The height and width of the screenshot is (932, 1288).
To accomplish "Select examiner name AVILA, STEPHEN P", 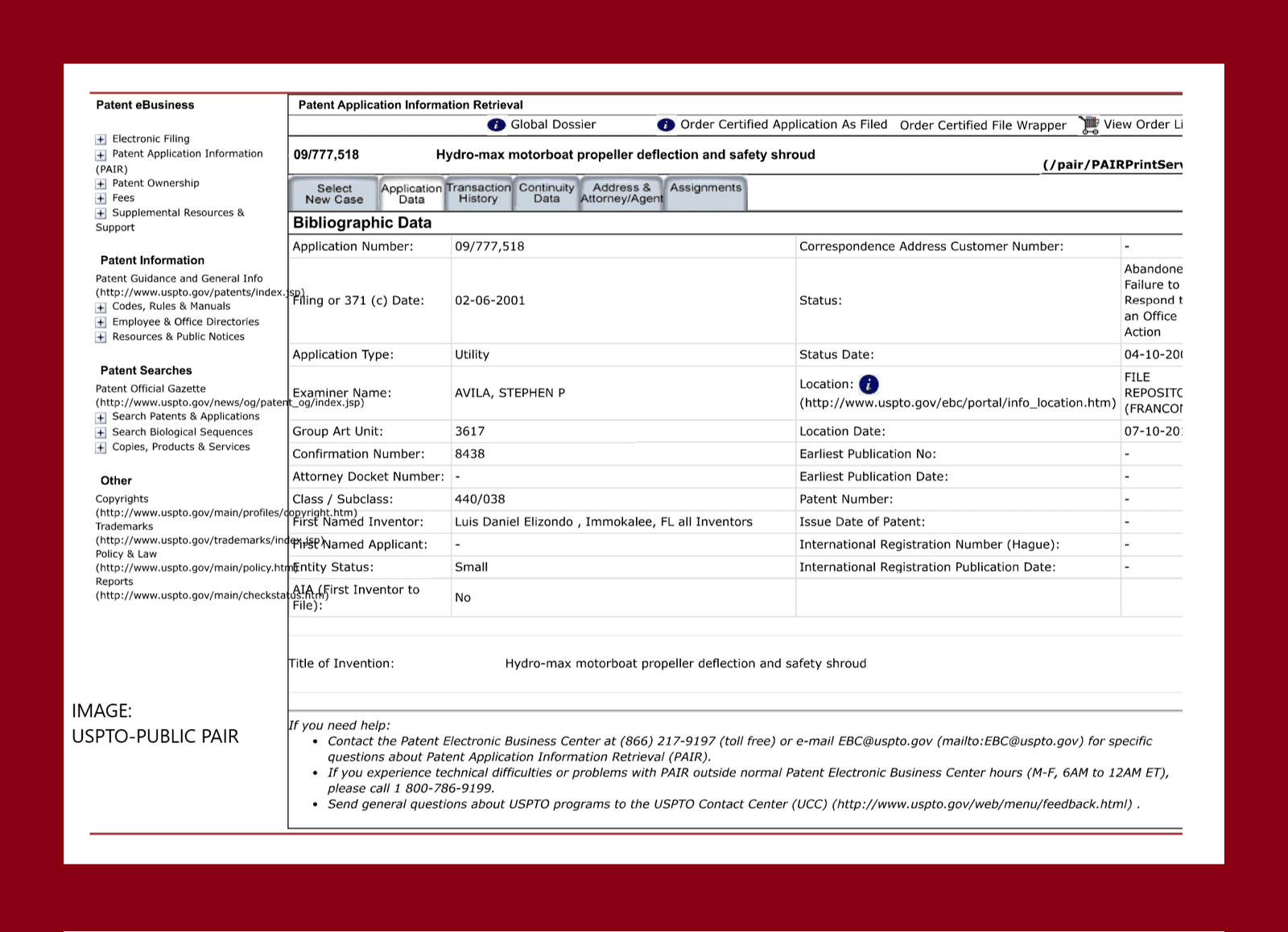I will click(510, 393).
